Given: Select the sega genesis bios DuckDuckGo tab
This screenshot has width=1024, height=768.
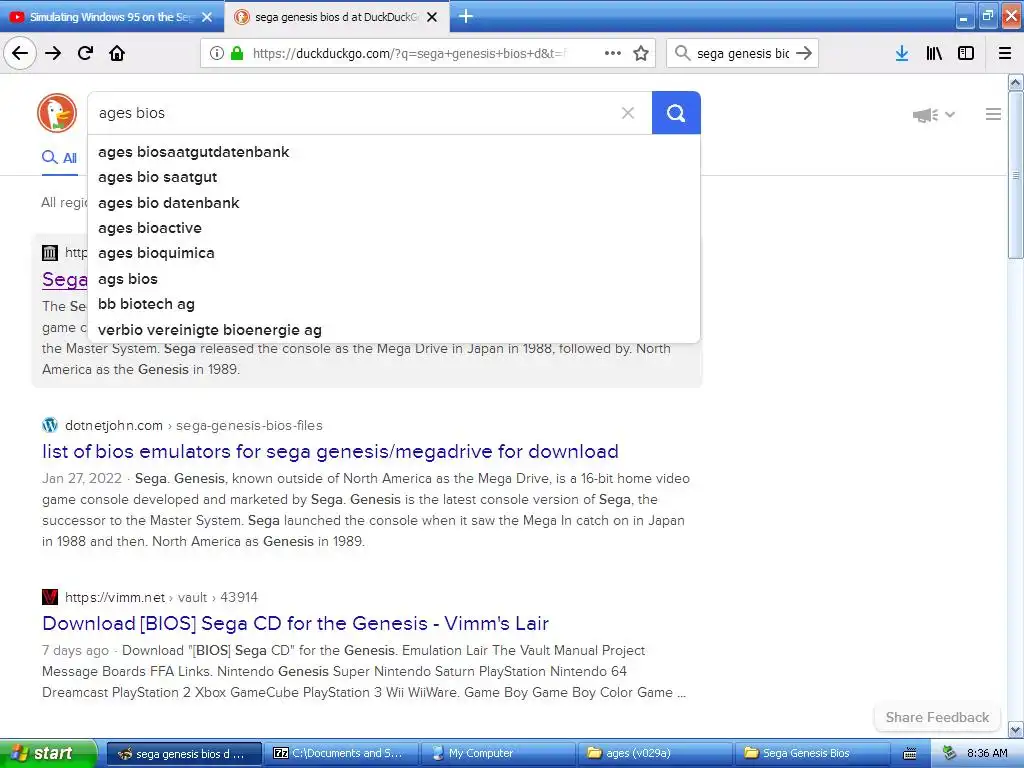Looking at the screenshot, I should point(336,17).
